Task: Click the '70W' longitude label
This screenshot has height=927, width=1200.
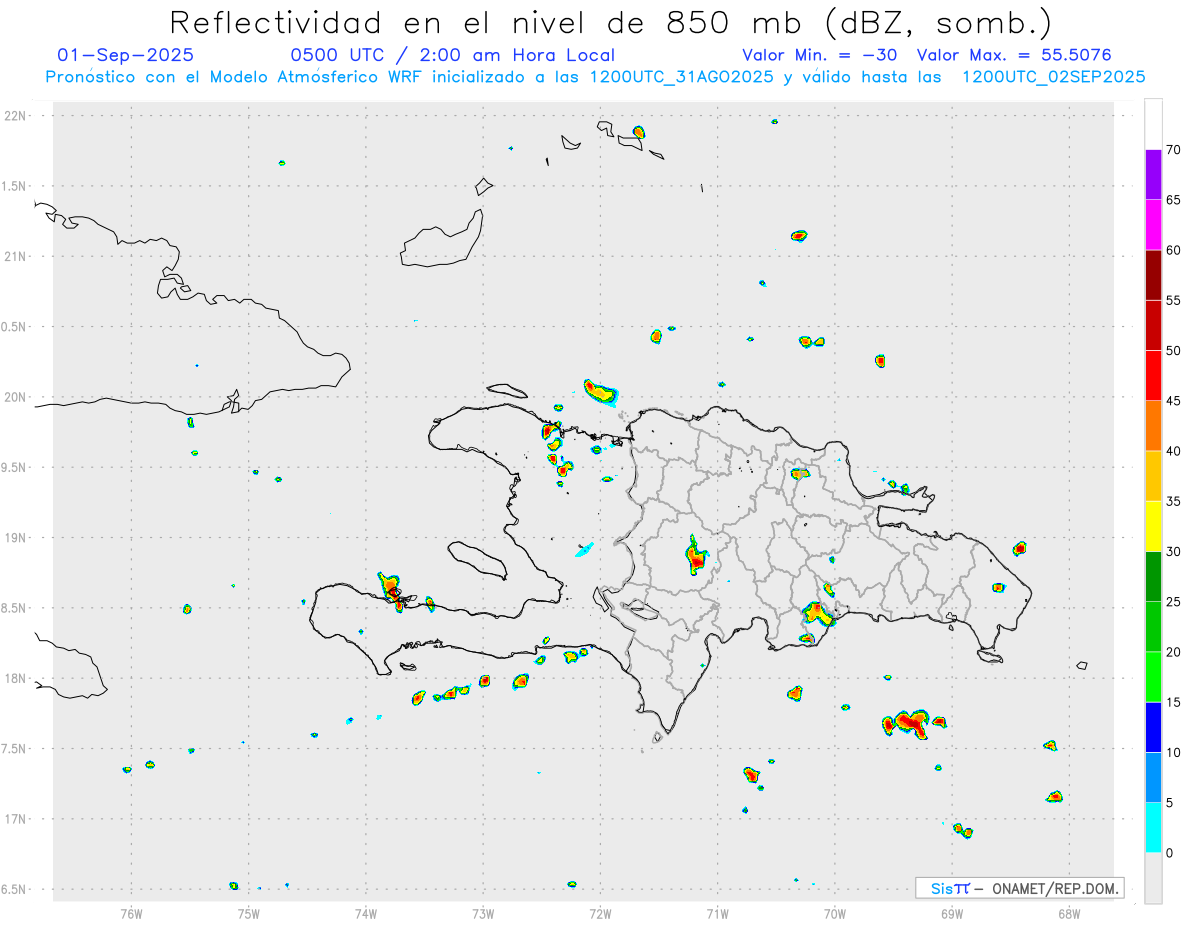Action: click(835, 912)
